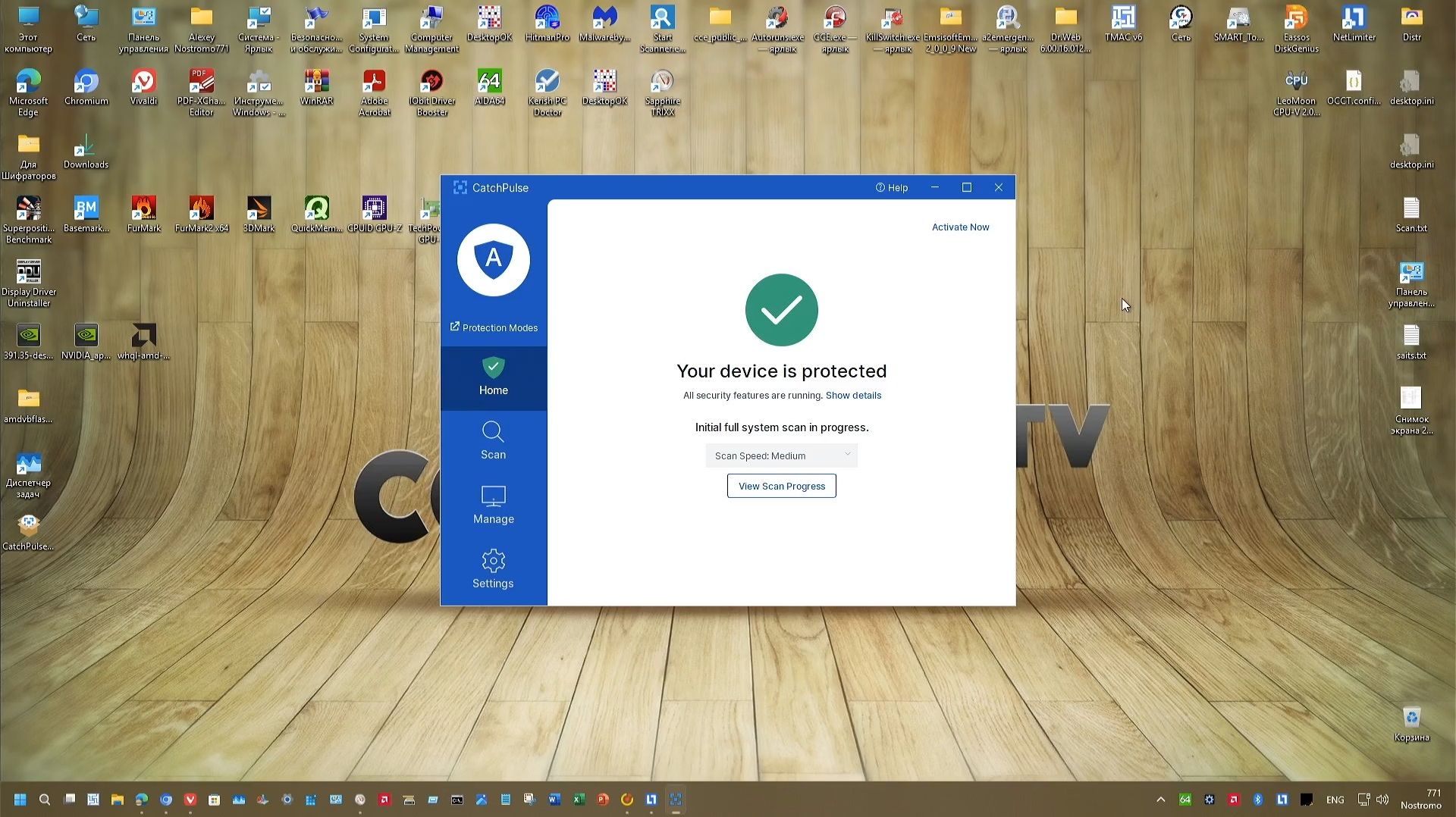Open the PDF-XChange Editor desktop icon
The width and height of the screenshot is (1456, 817).
(x=201, y=93)
